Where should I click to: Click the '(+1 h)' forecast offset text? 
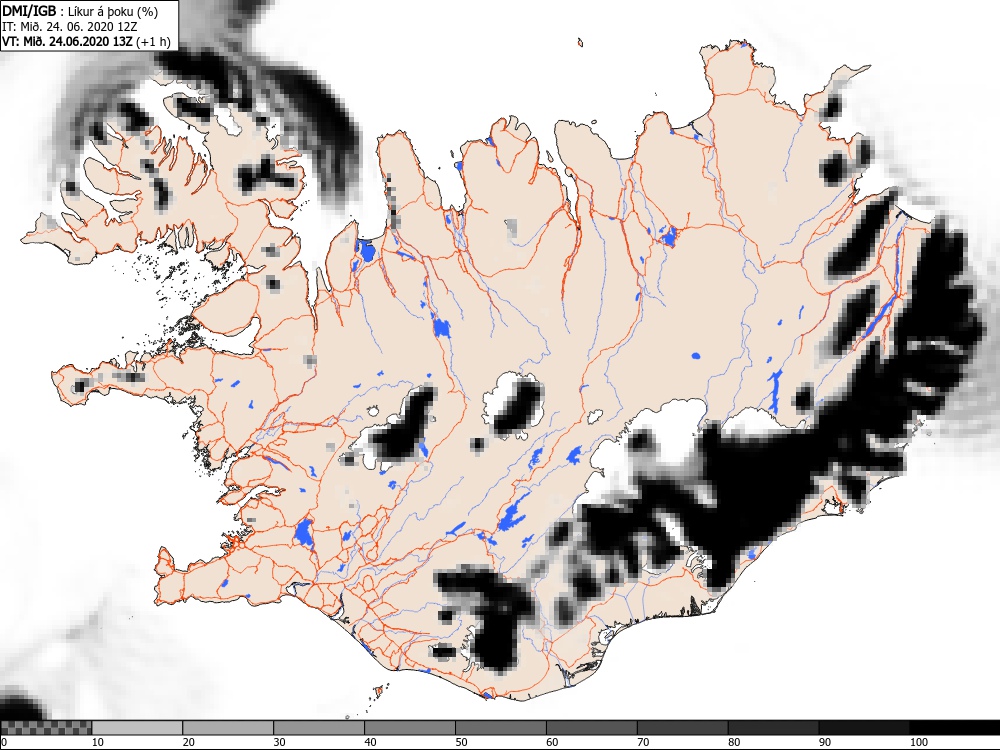click(x=154, y=43)
